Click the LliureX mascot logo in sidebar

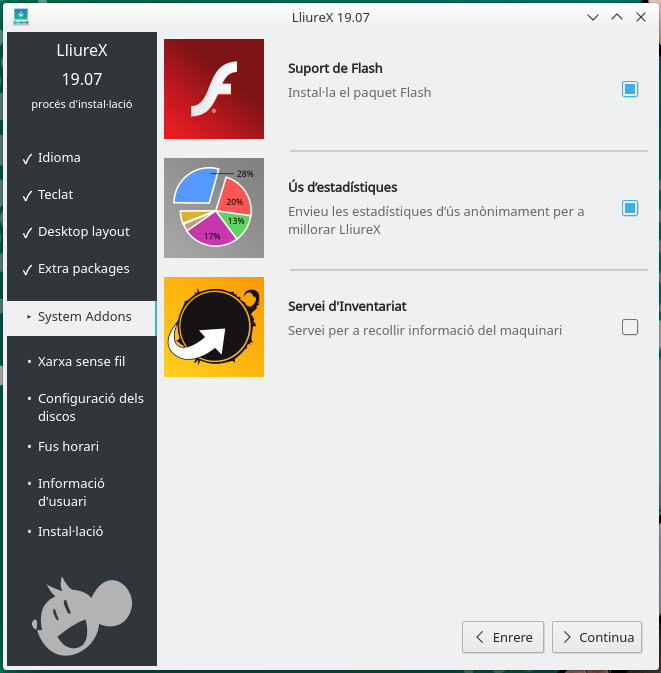coord(82,616)
